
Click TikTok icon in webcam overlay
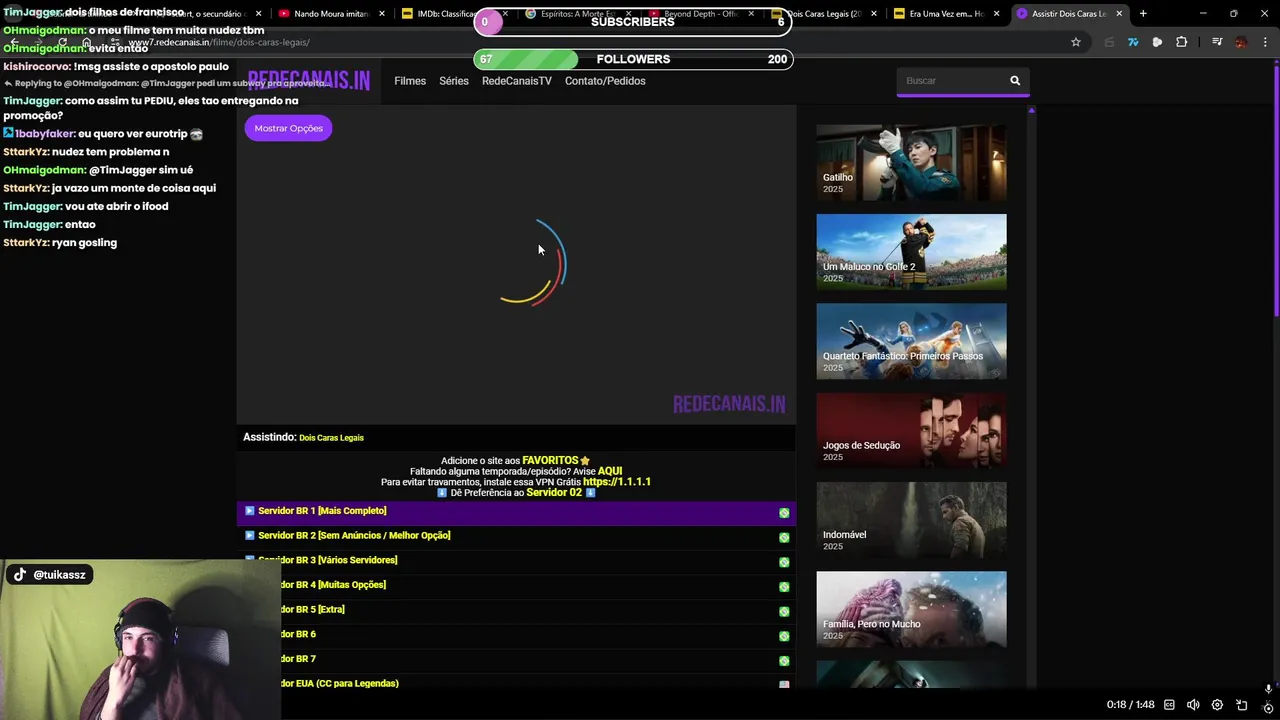point(20,575)
